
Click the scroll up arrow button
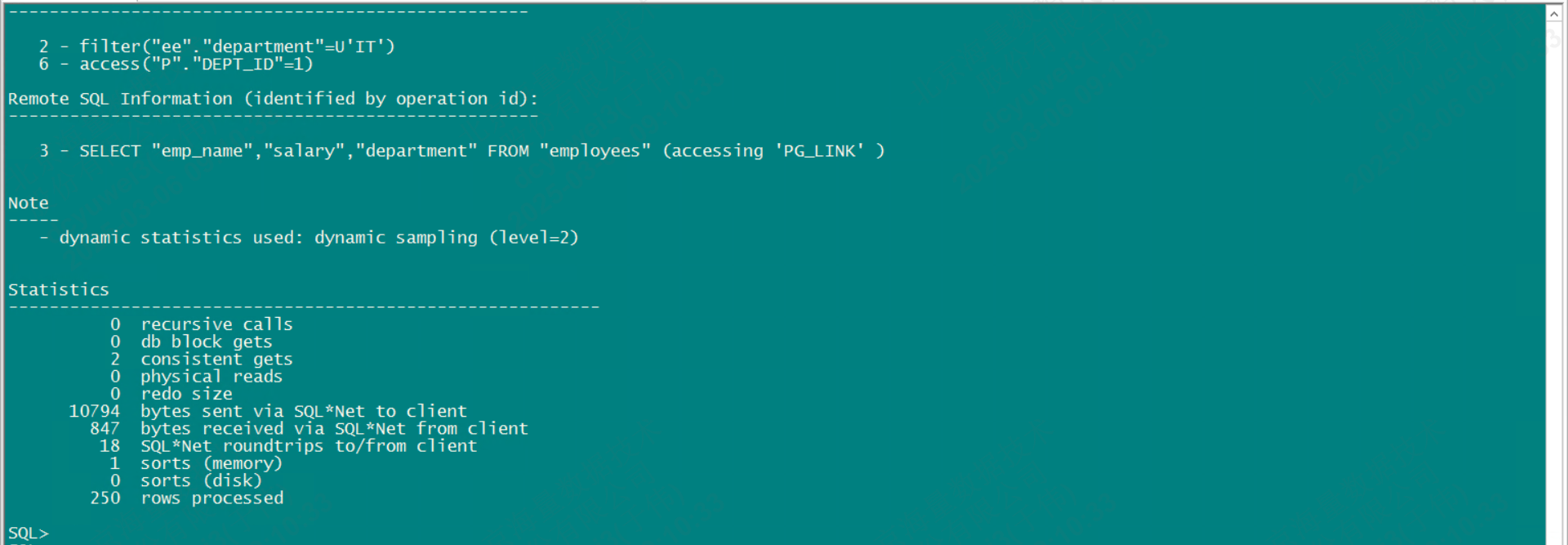(1554, 14)
